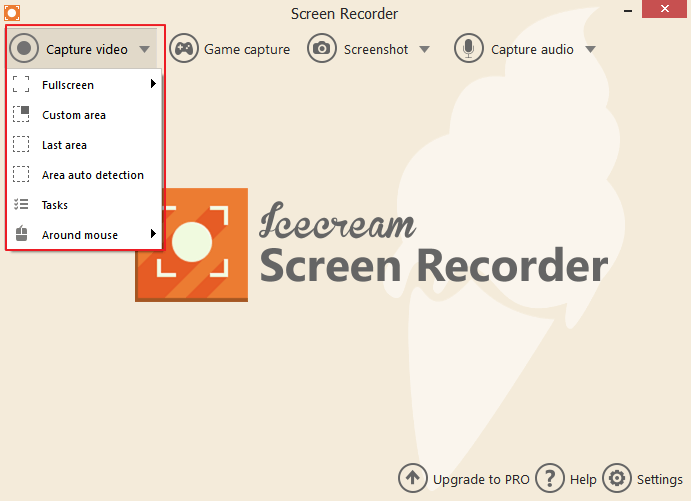Image resolution: width=691 pixels, height=501 pixels.
Task: Click the Tasks checklist icon
Action: 21,204
